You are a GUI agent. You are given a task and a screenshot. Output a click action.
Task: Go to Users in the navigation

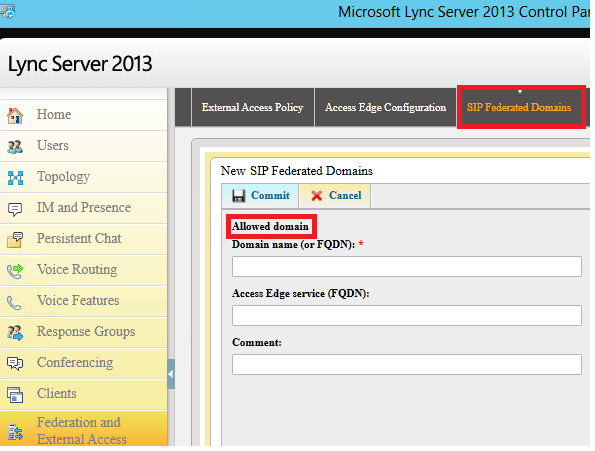click(83, 146)
